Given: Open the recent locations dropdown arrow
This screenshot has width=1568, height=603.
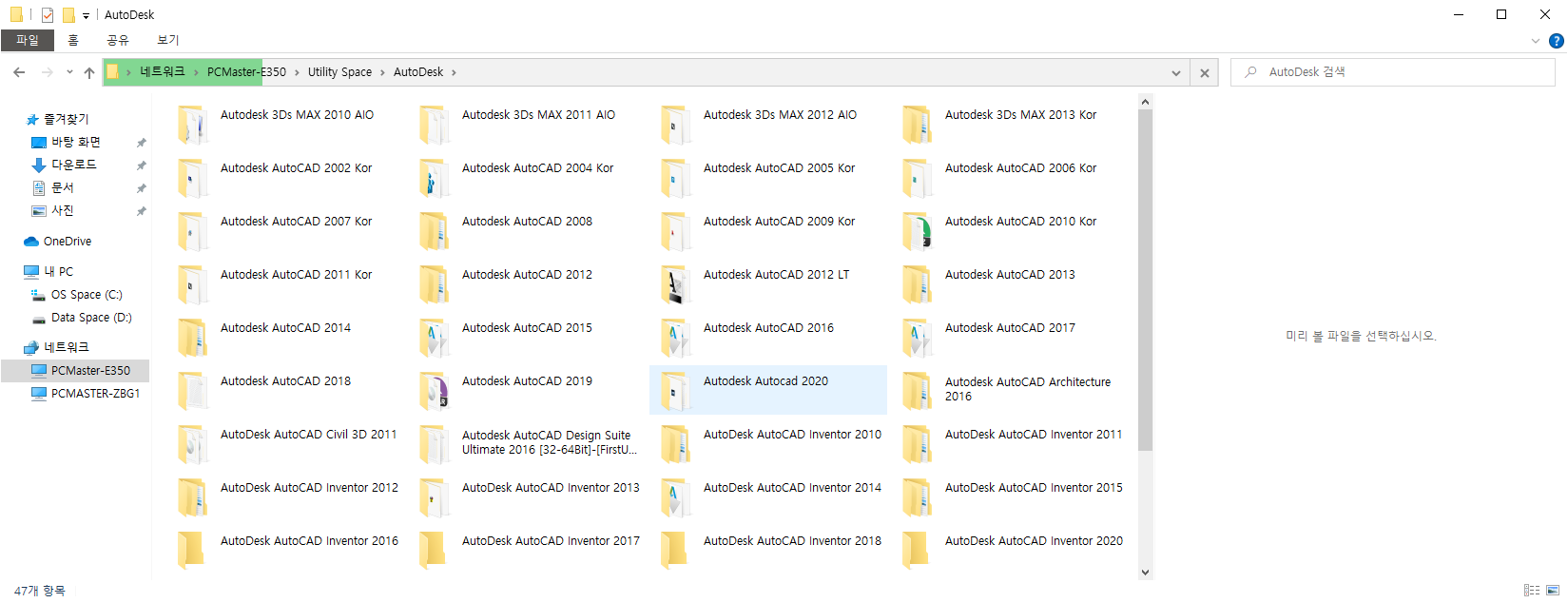Looking at the screenshot, I should point(69,72).
